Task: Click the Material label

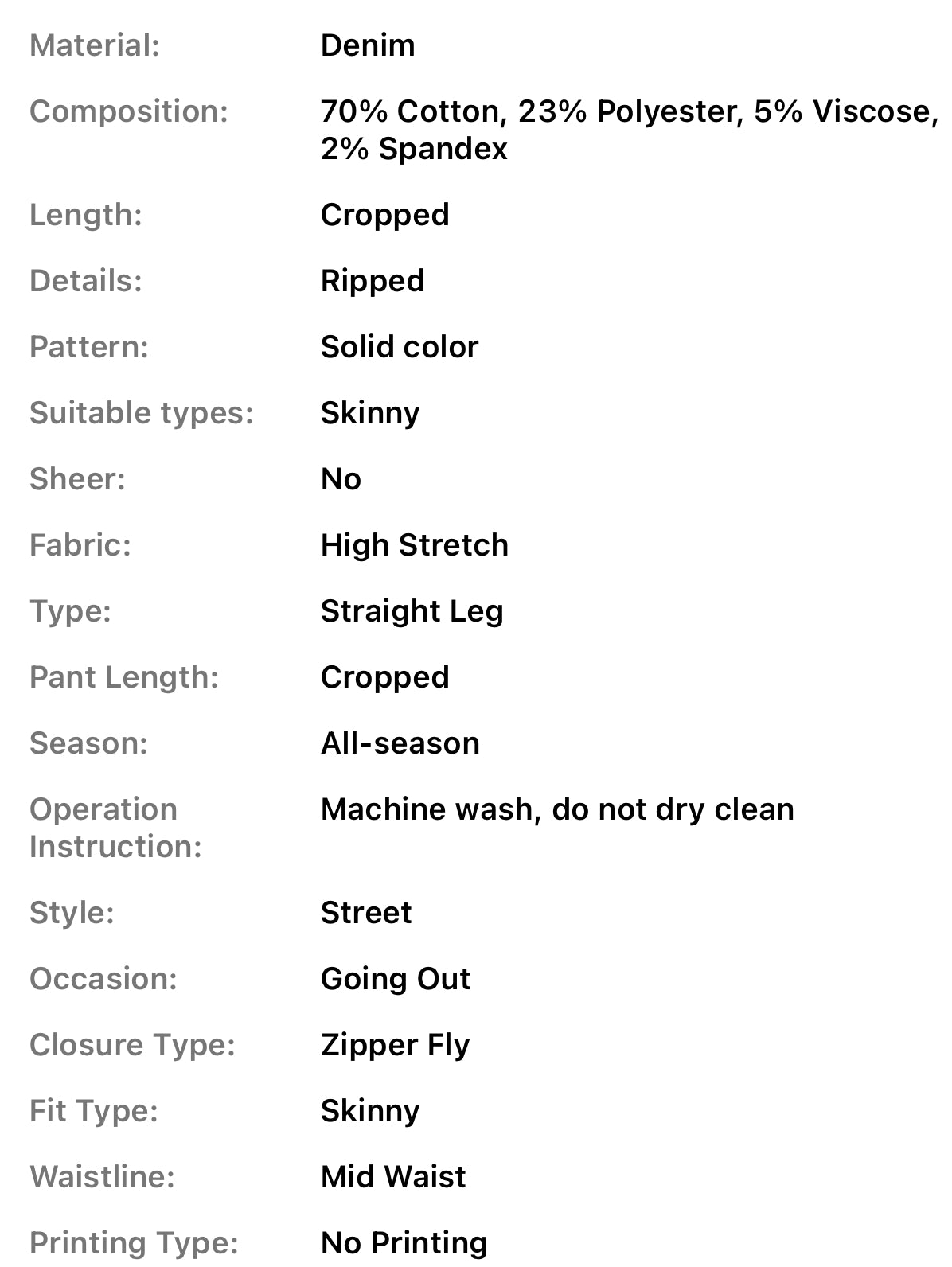Action: point(95,45)
